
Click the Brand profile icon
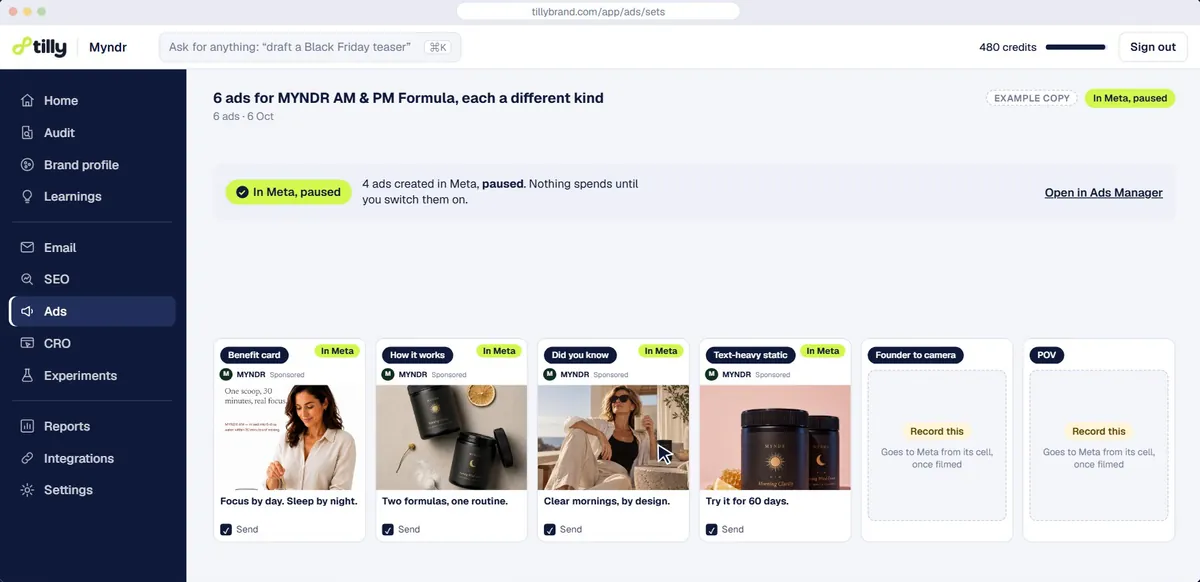click(x=27, y=165)
